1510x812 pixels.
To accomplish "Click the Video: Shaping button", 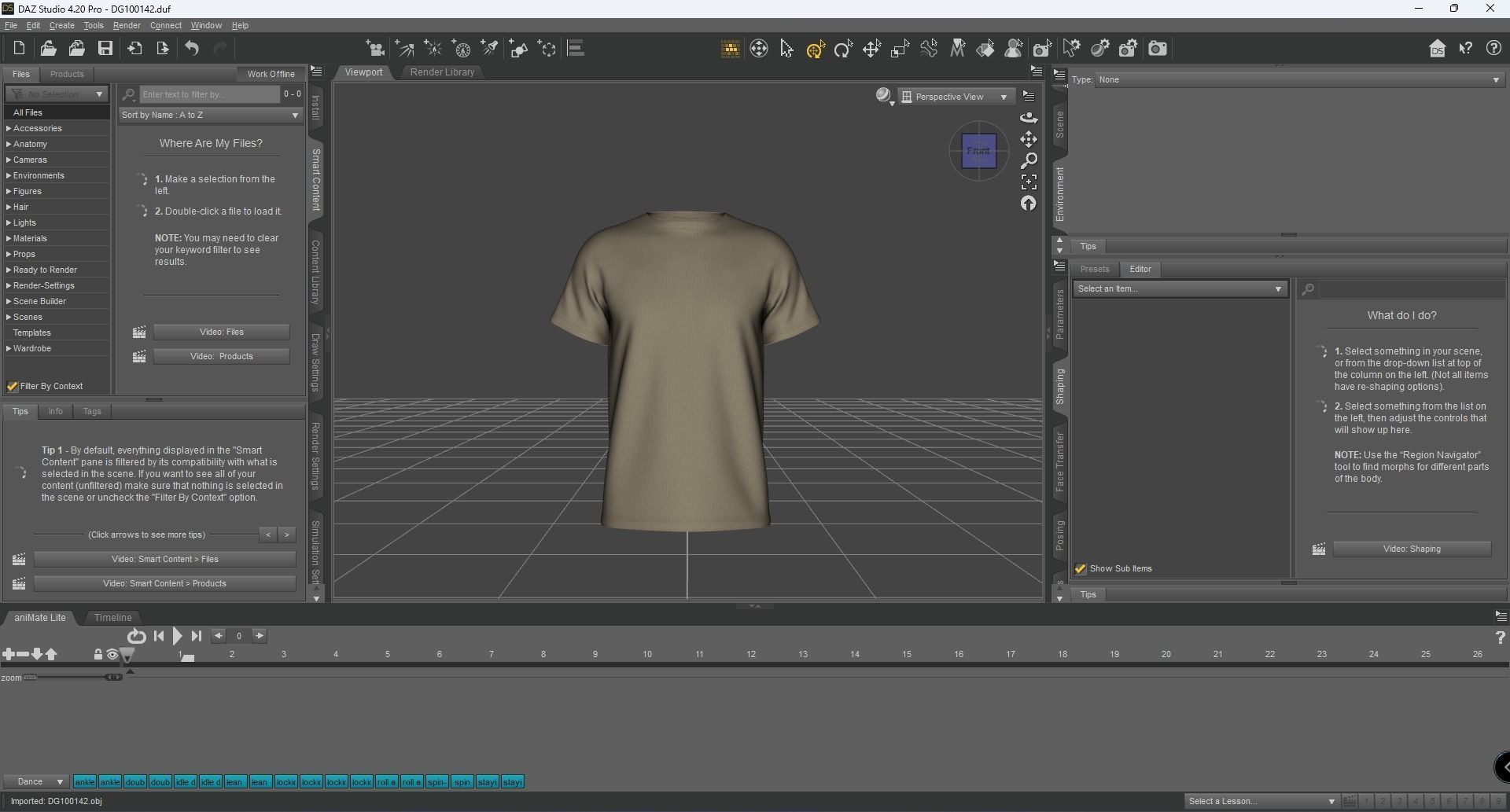I will [x=1412, y=549].
